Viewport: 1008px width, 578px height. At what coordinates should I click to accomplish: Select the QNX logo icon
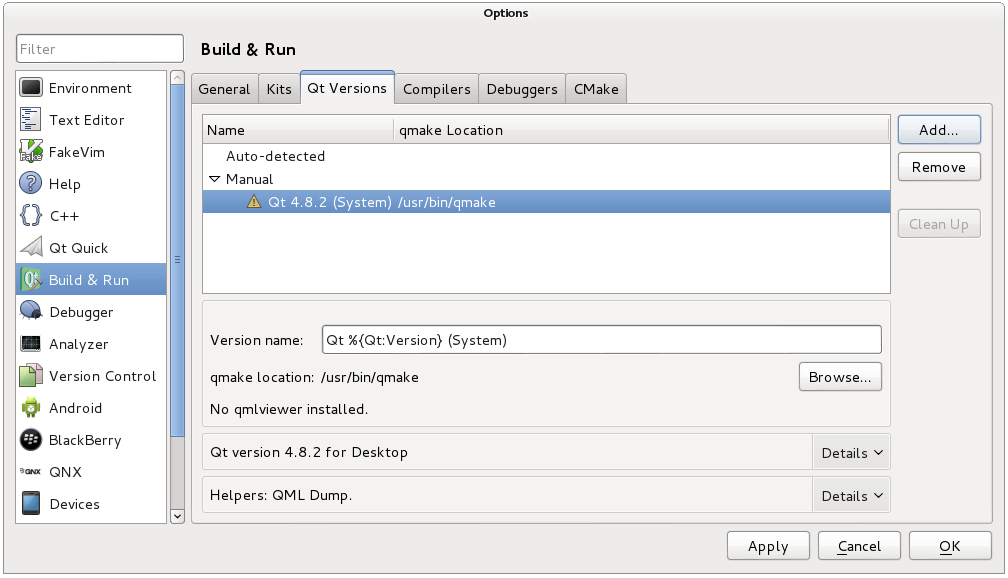pos(31,471)
